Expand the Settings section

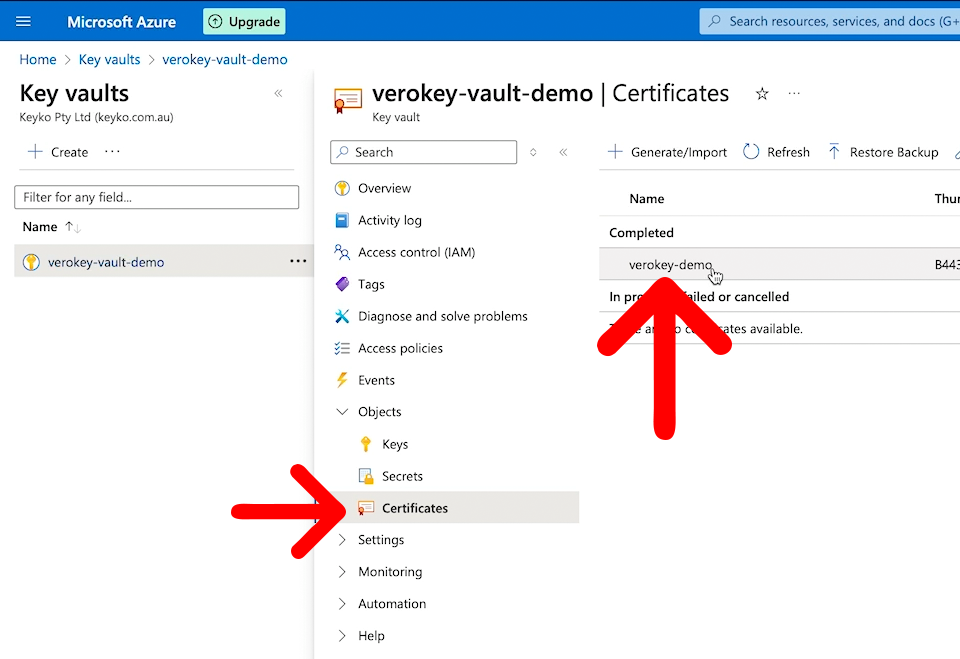tap(344, 539)
